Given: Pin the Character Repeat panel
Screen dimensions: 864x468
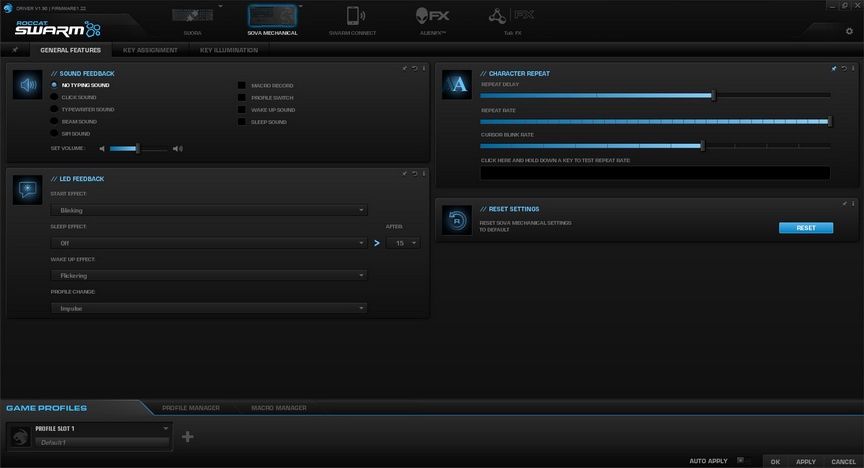Looking at the screenshot, I should (x=834, y=68).
